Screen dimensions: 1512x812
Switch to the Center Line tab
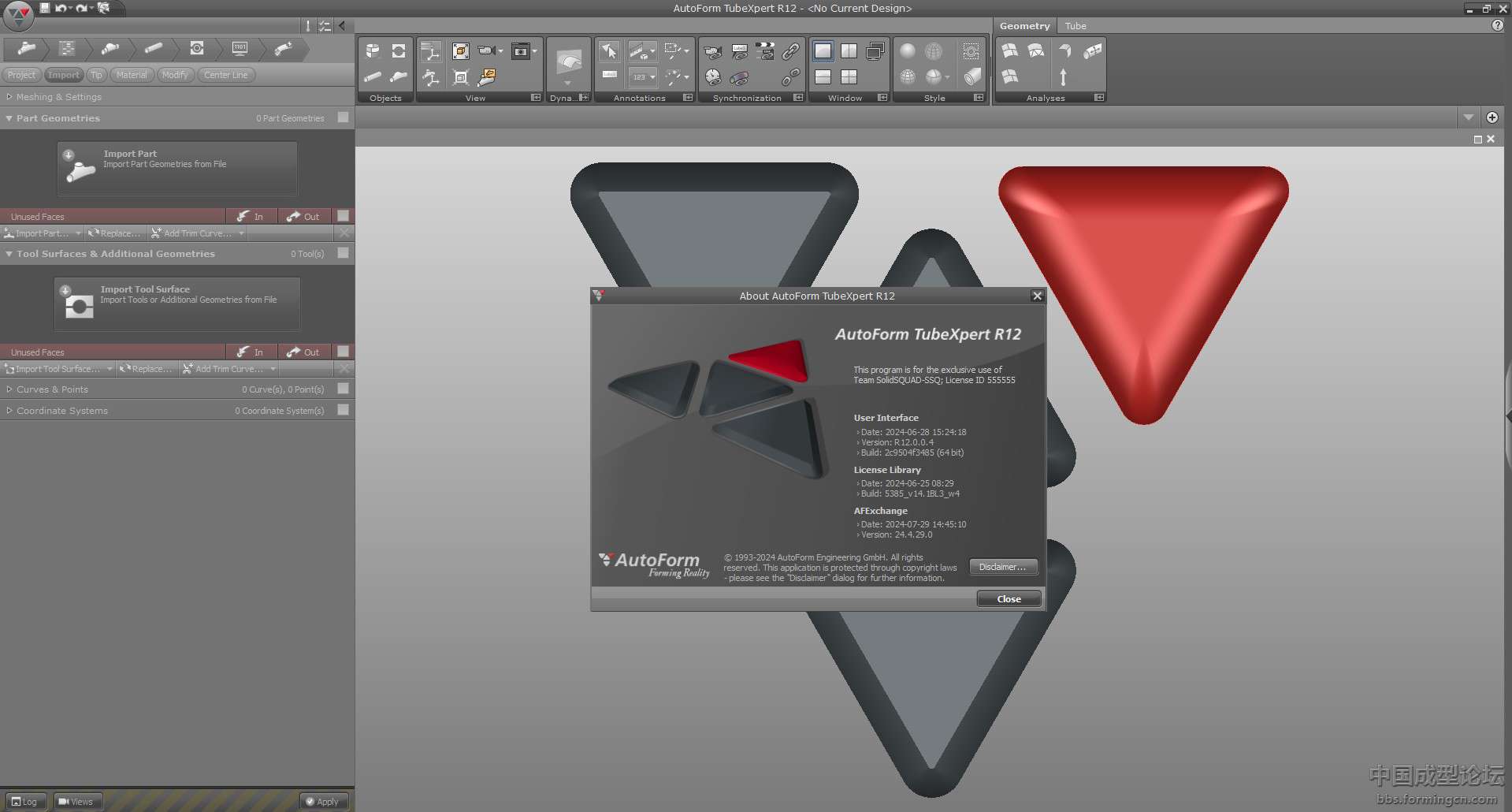tap(226, 75)
